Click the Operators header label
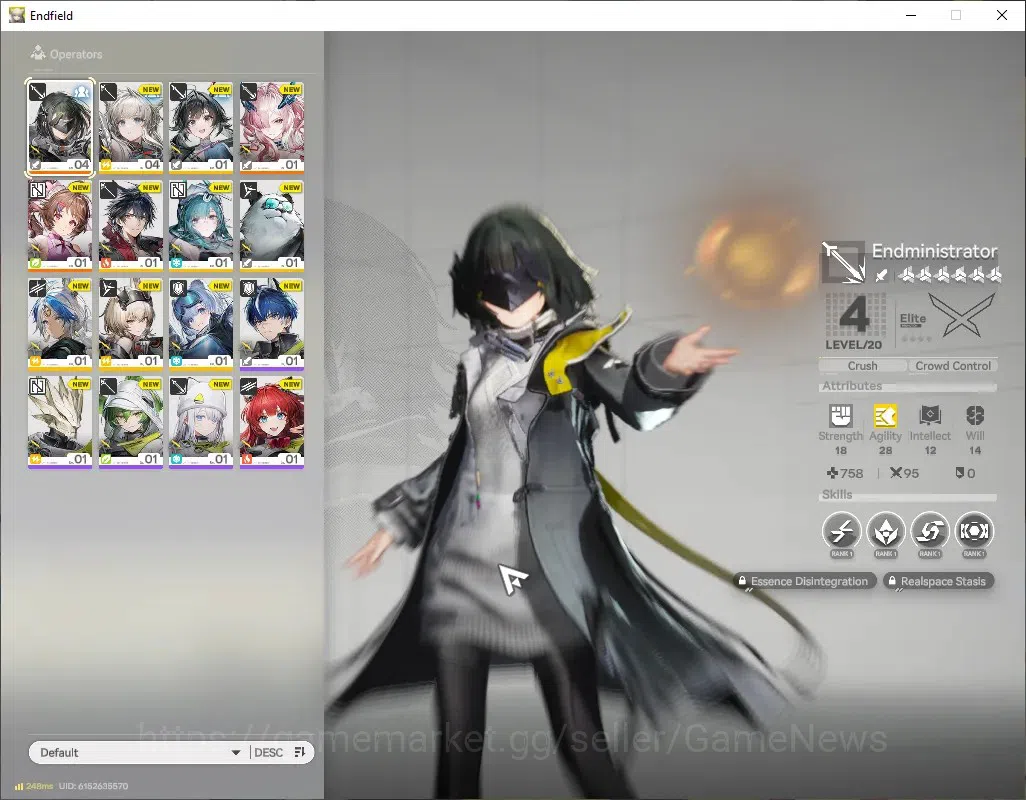Viewport: 1026px width, 800px height. tap(76, 54)
